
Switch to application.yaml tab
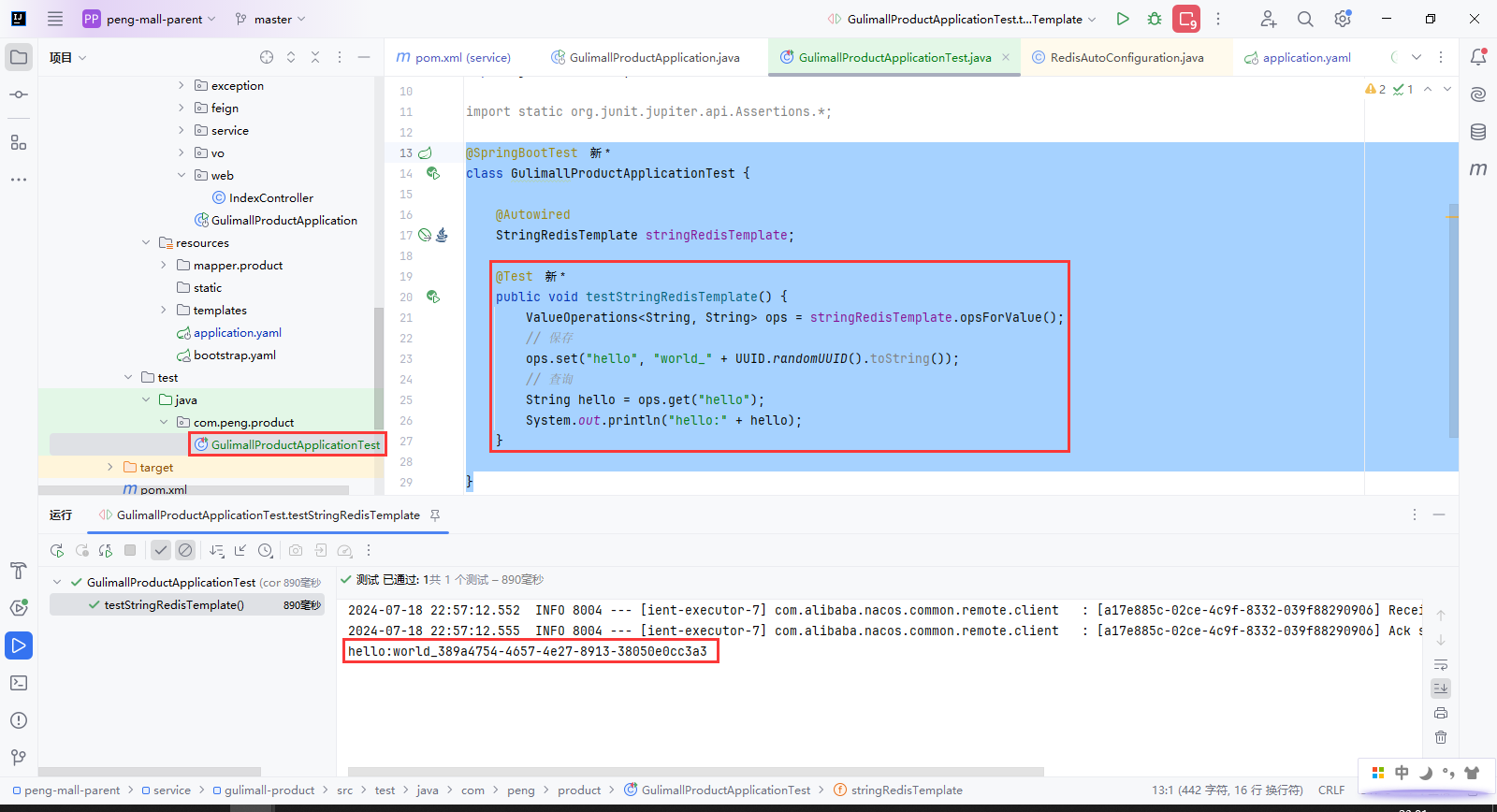click(1298, 57)
